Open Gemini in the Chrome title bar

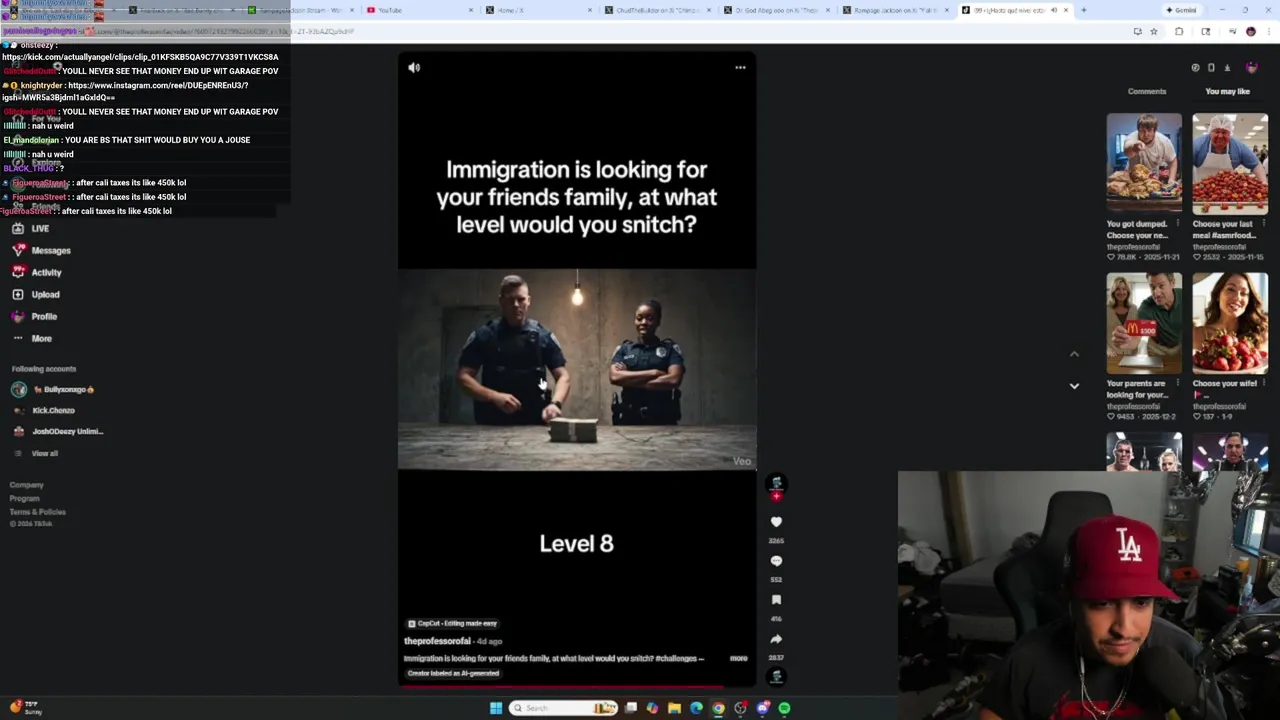tap(1181, 10)
